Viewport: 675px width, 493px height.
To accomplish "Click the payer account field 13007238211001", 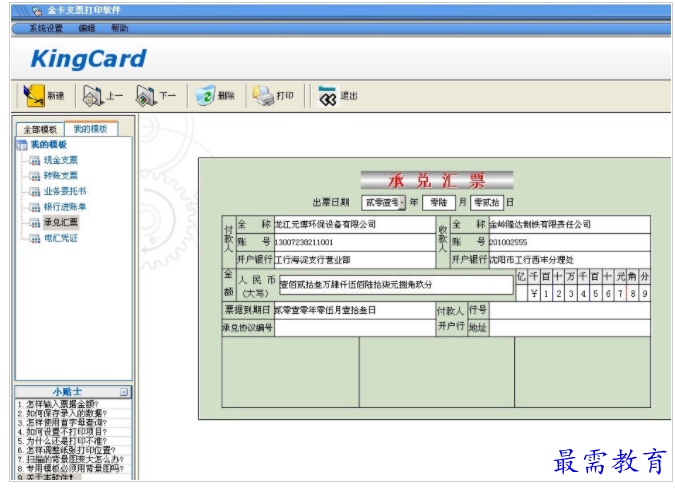I will [x=354, y=242].
